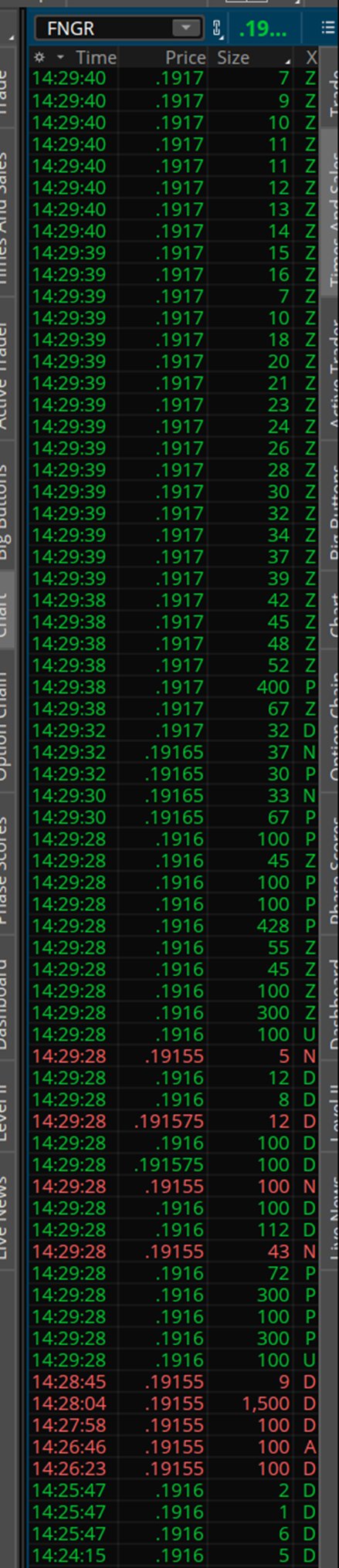The height and width of the screenshot is (1568, 339).
Task: Click the 14:24:15 trade row
Action: [x=174, y=1556]
